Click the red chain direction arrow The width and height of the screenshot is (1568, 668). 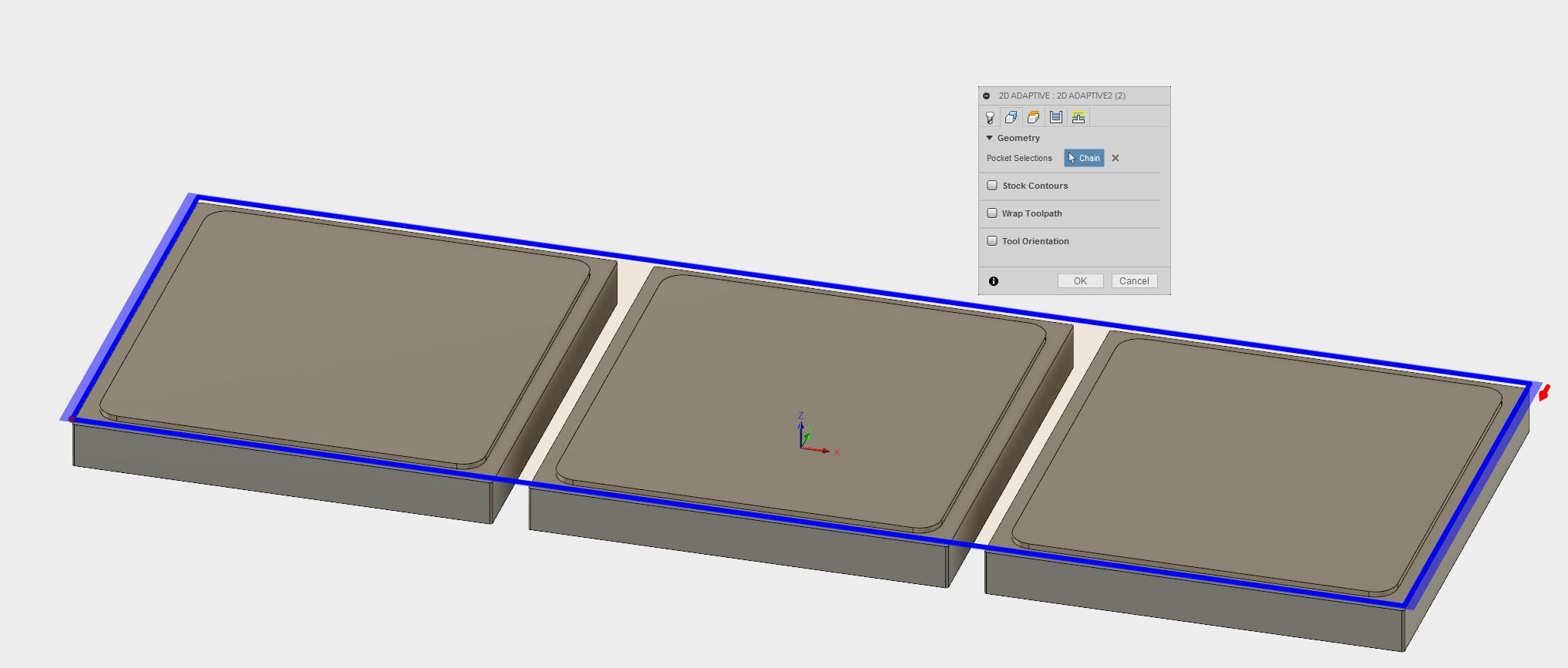(x=1544, y=393)
